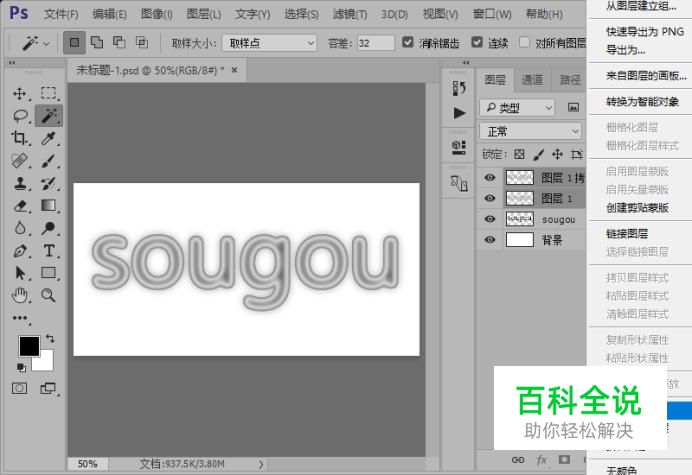Toggle the 连续 contiguous checkbox

coord(477,42)
